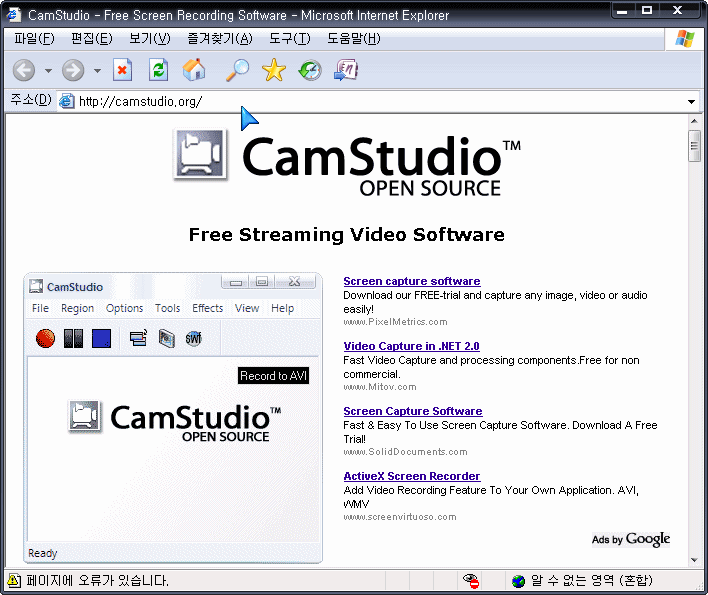
Task: Click Help in CamStudio menu
Action: pos(283,308)
